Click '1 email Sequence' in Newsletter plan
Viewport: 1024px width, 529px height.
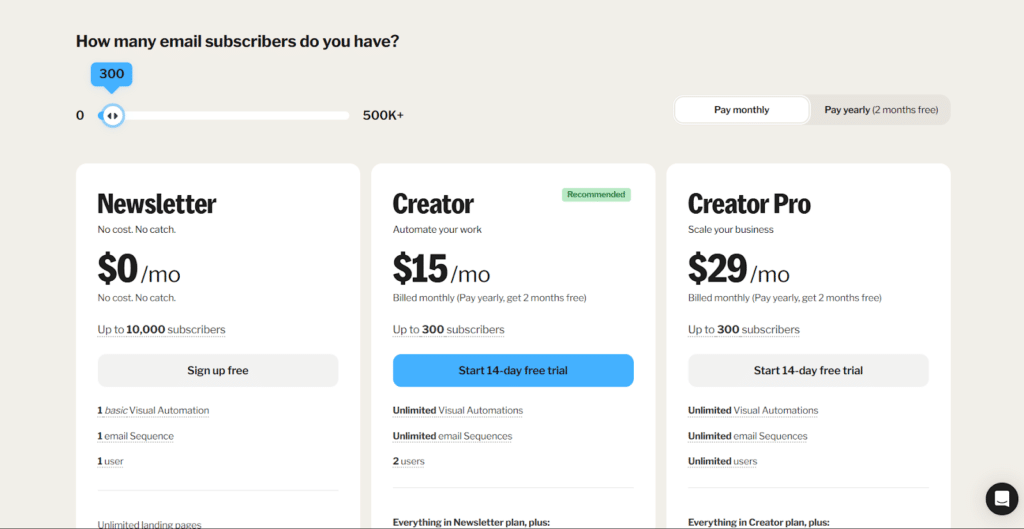pos(136,436)
